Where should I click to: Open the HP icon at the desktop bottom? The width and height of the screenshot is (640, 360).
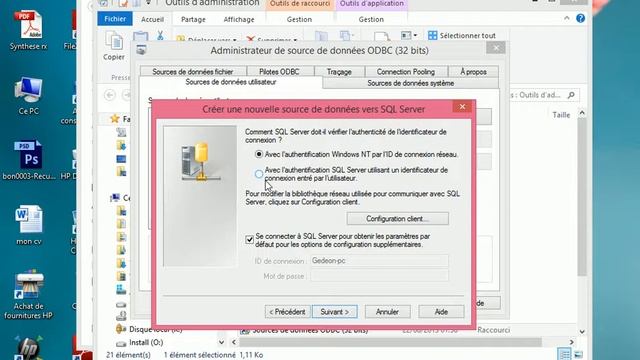pyautogui.click(x=29, y=348)
